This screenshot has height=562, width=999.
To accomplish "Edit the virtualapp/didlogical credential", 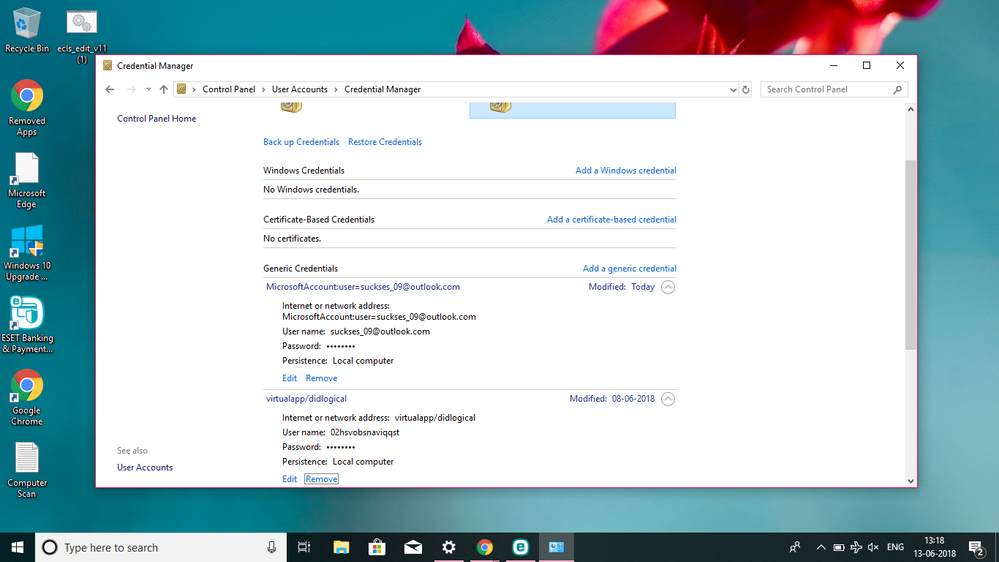I will click(289, 479).
